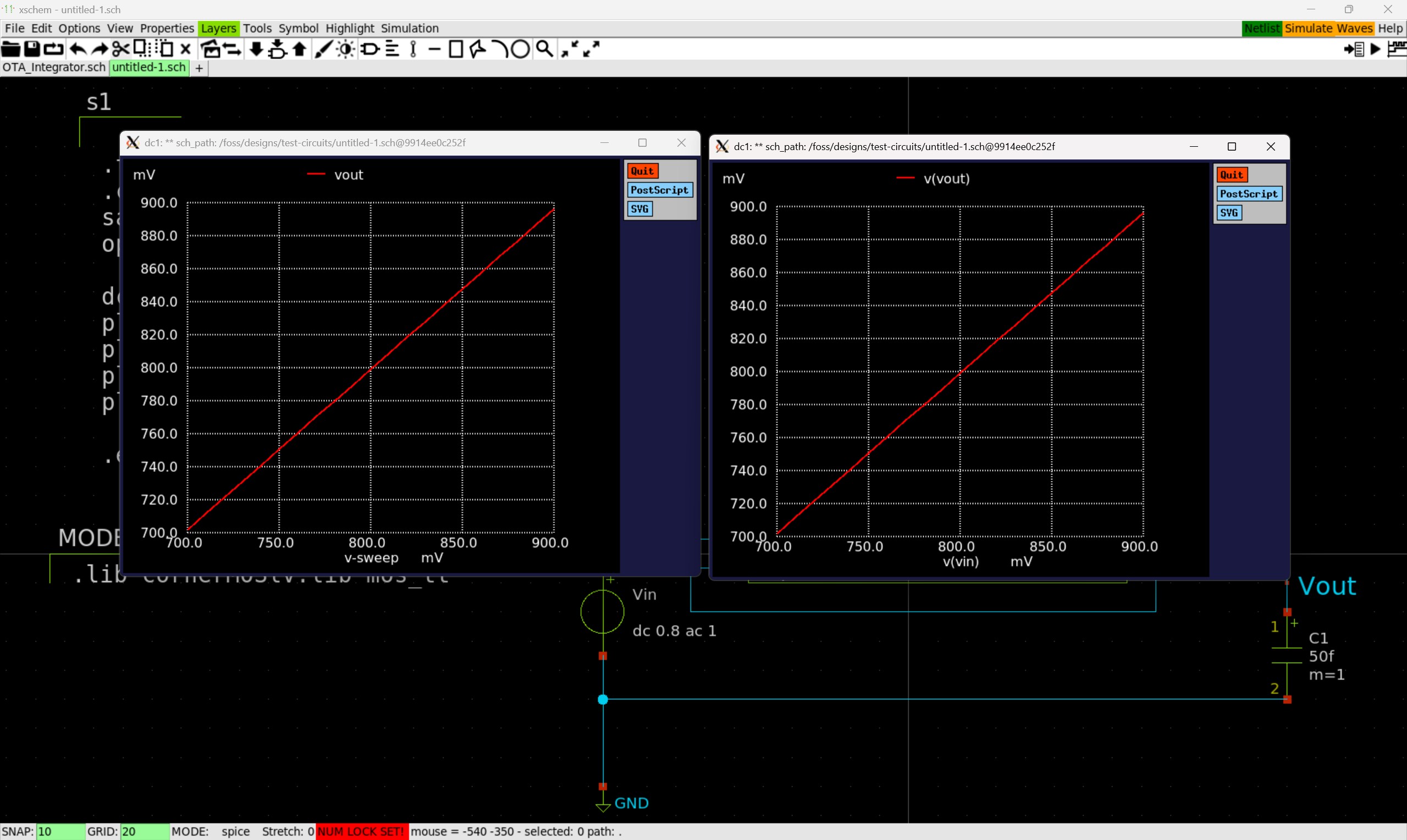Click PostScript button in v(vout) plot
The image size is (1407, 840).
pyautogui.click(x=1249, y=194)
